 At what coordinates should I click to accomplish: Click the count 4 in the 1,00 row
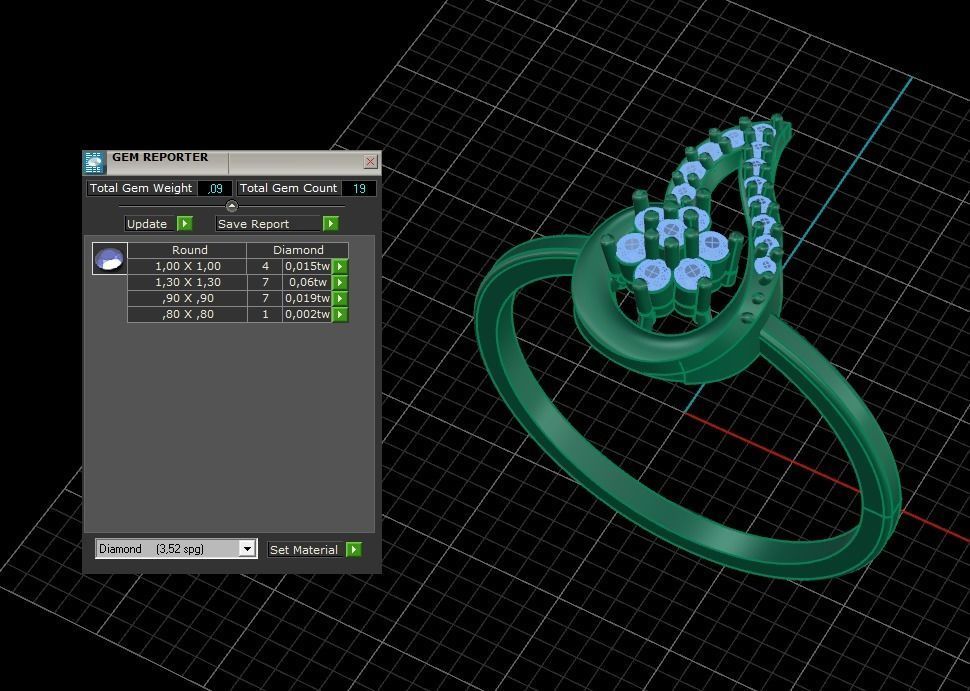[x=265, y=267]
